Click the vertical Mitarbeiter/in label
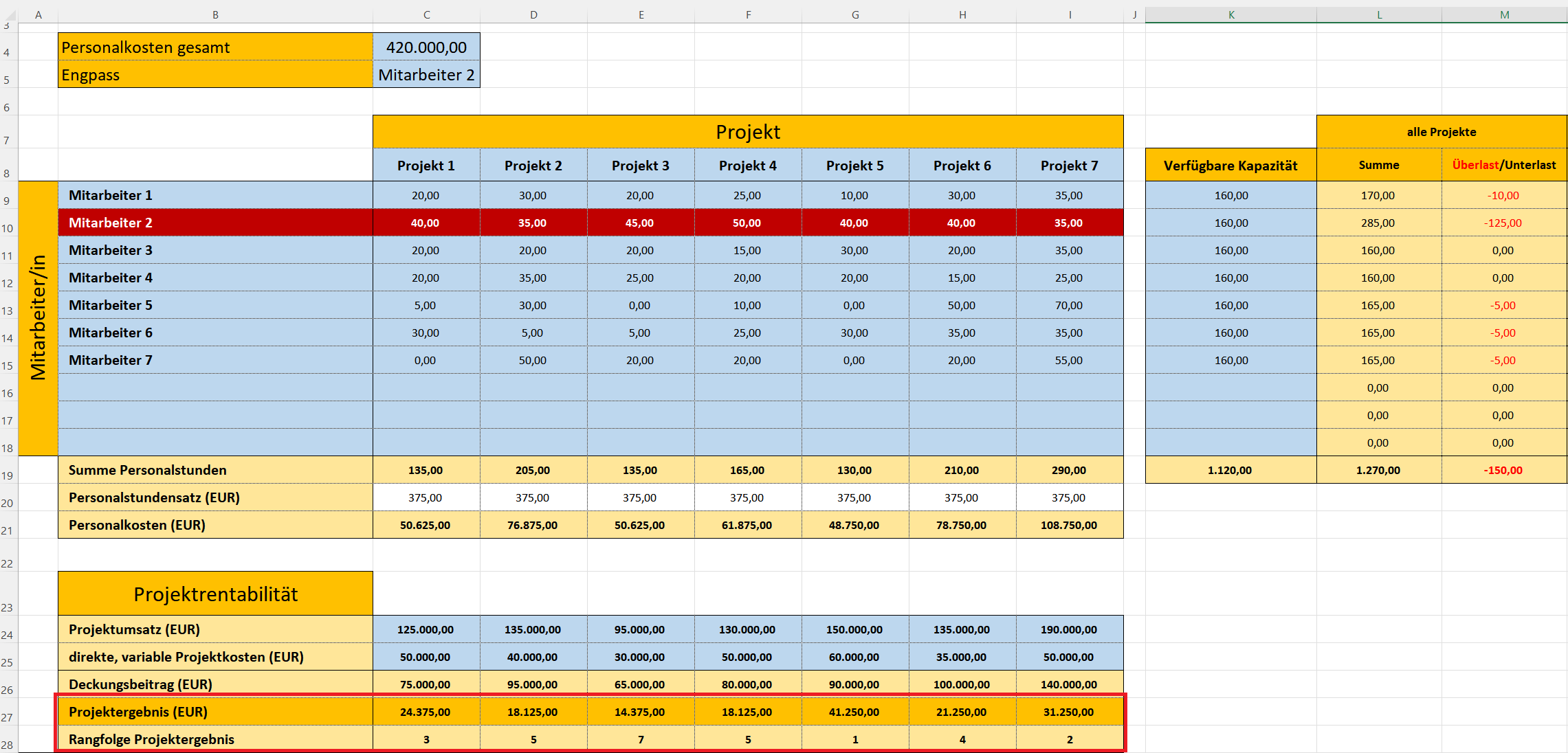Screen dimensions: 1568x753 click(38, 318)
